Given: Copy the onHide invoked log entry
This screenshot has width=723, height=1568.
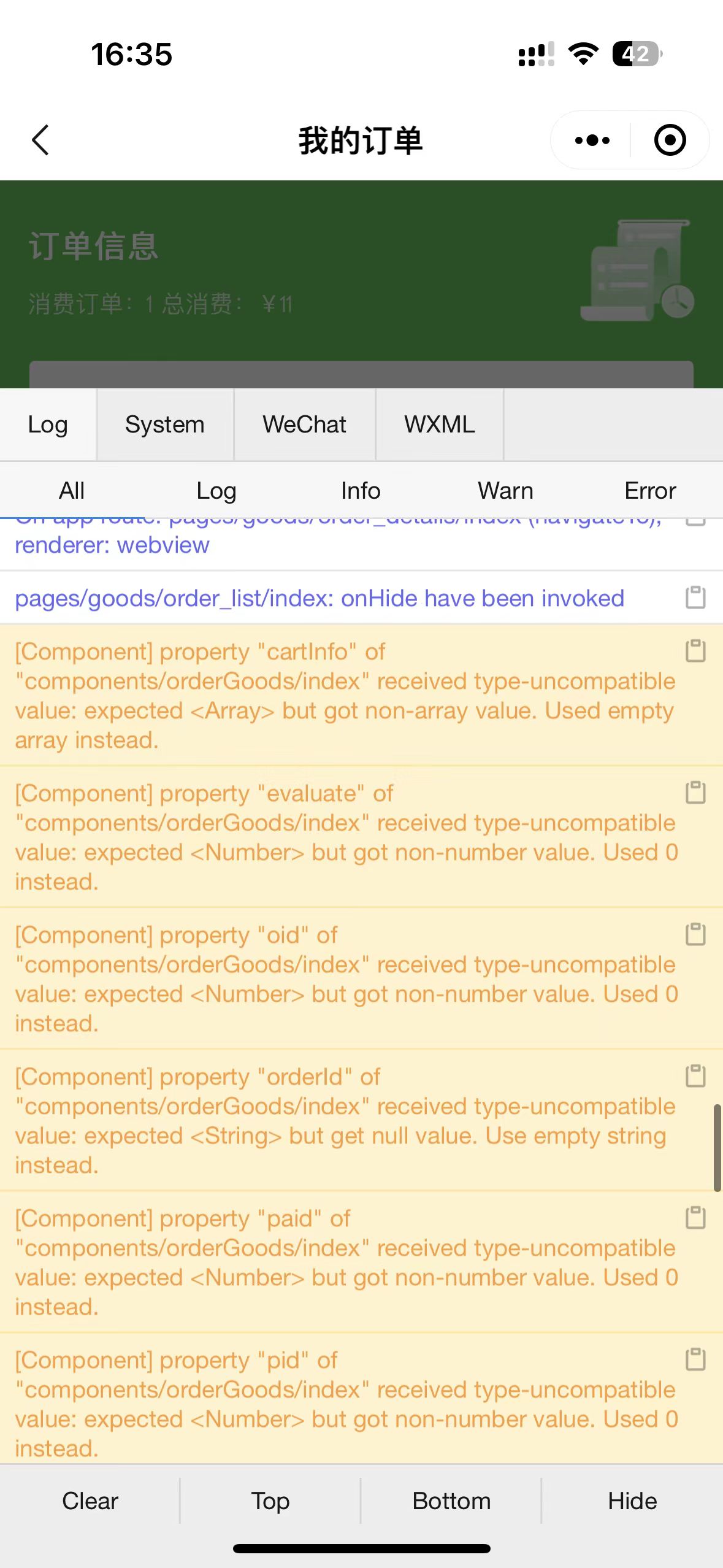Looking at the screenshot, I should click(695, 597).
